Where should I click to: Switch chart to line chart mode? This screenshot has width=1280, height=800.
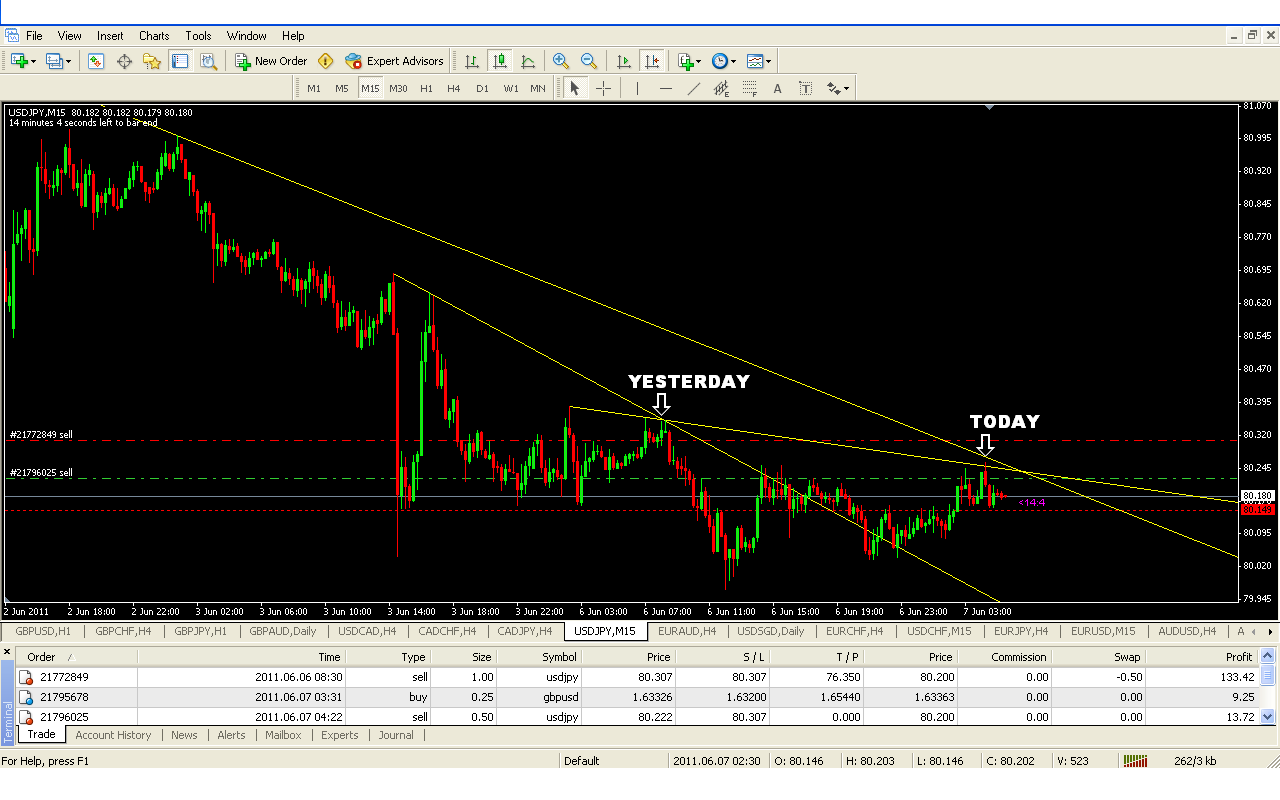coord(528,61)
